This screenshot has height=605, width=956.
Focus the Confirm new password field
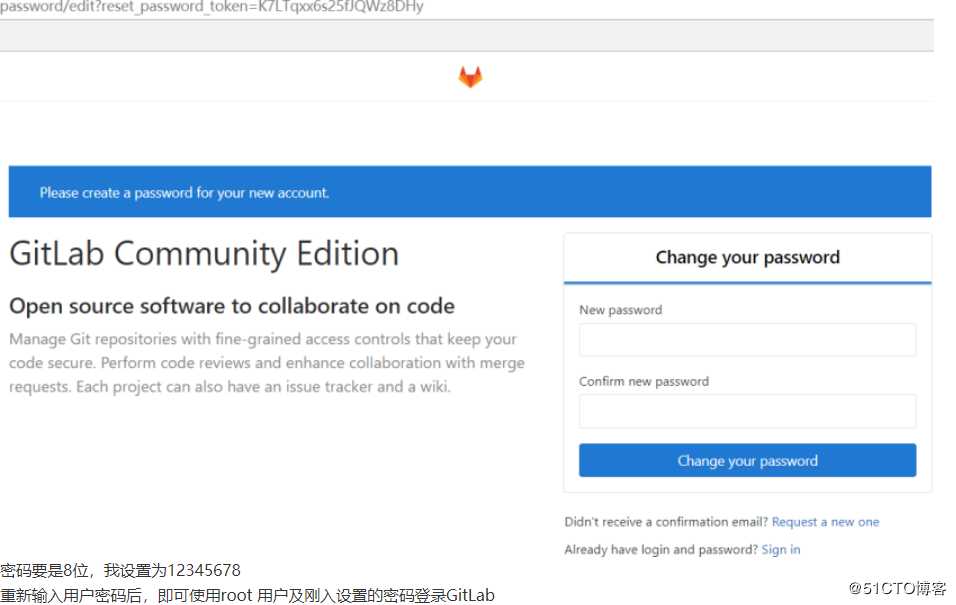coord(747,411)
